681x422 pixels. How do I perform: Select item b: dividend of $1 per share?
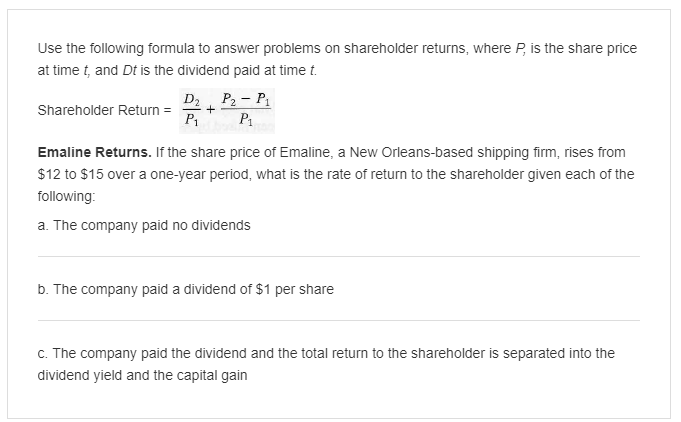(185, 289)
